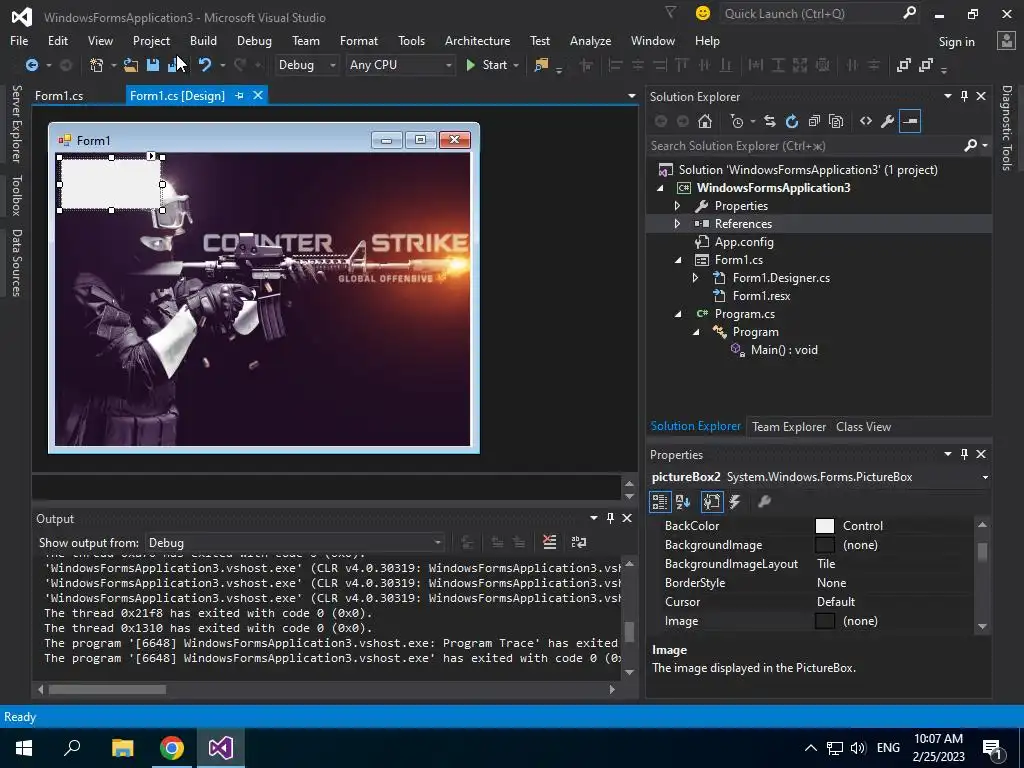This screenshot has width=1024, height=768.
Task: Sync with Active Document in Solution Explorer
Action: coord(770,121)
